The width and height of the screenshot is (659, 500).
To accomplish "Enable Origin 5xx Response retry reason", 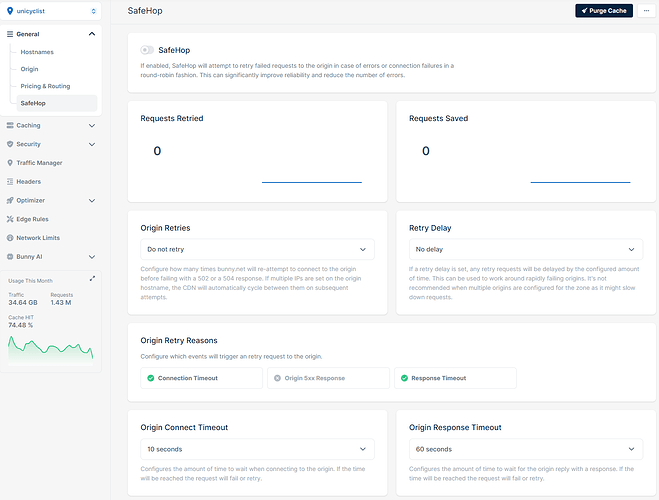I will pyautogui.click(x=328, y=378).
